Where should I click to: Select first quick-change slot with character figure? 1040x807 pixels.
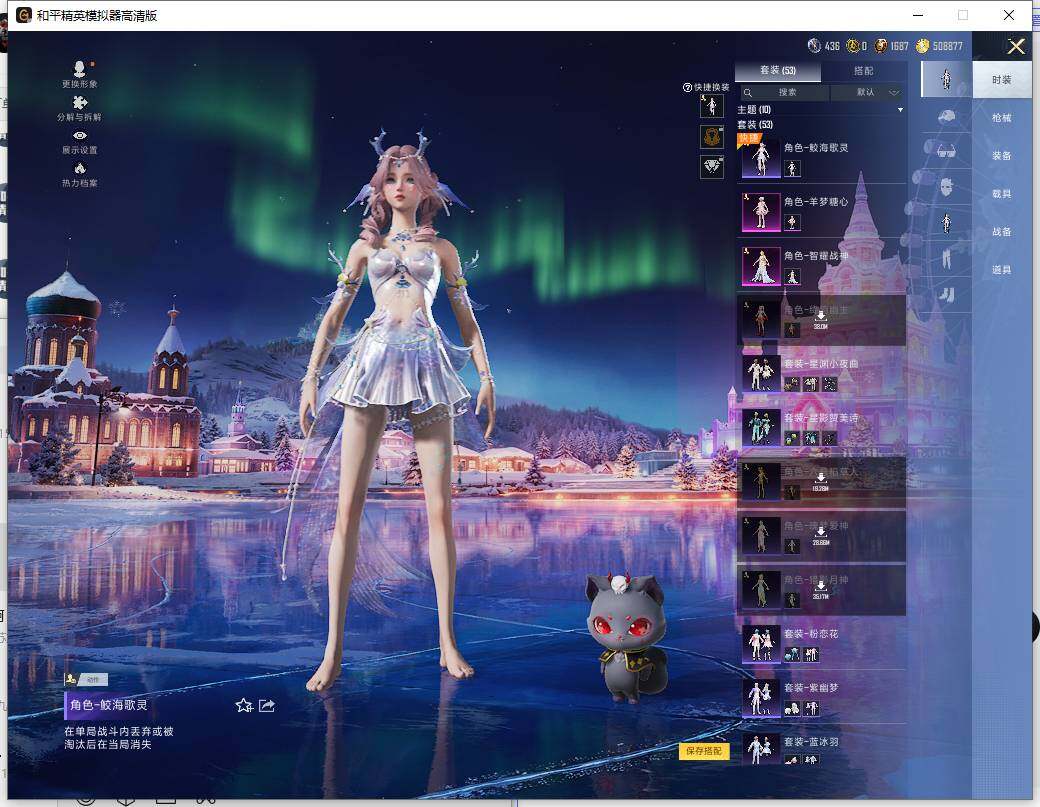[712, 106]
